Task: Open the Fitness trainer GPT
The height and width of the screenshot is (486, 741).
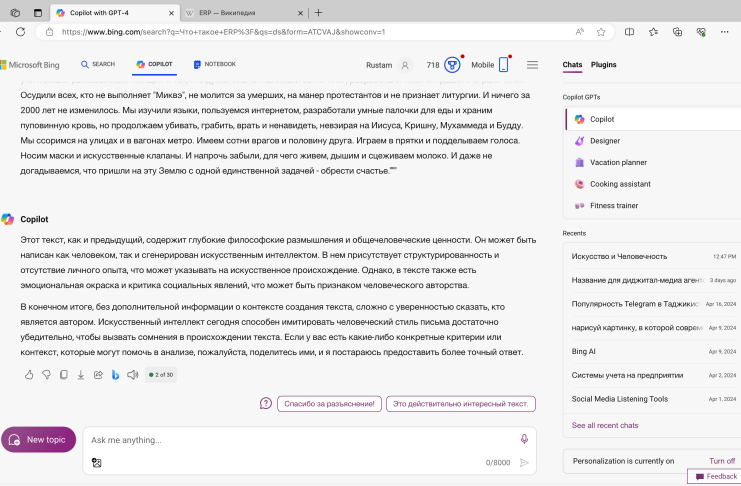Action: point(653,206)
